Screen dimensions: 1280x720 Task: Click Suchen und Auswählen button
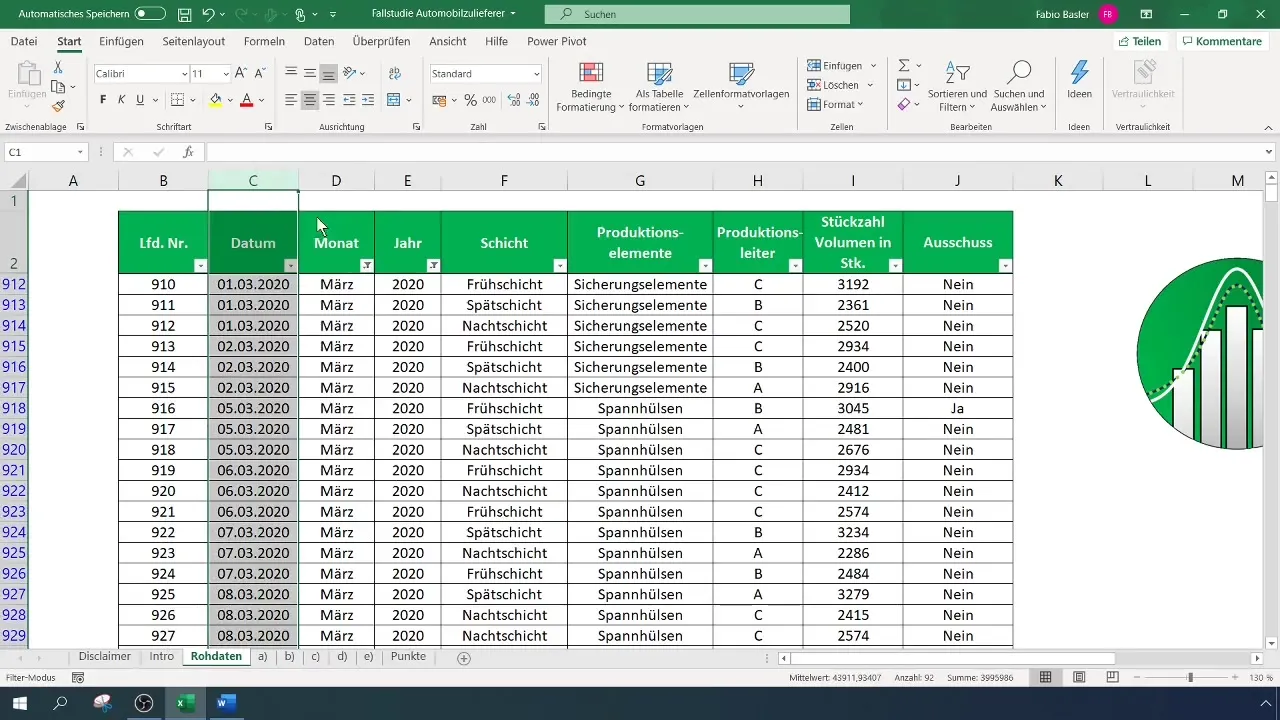pyautogui.click(x=1018, y=87)
